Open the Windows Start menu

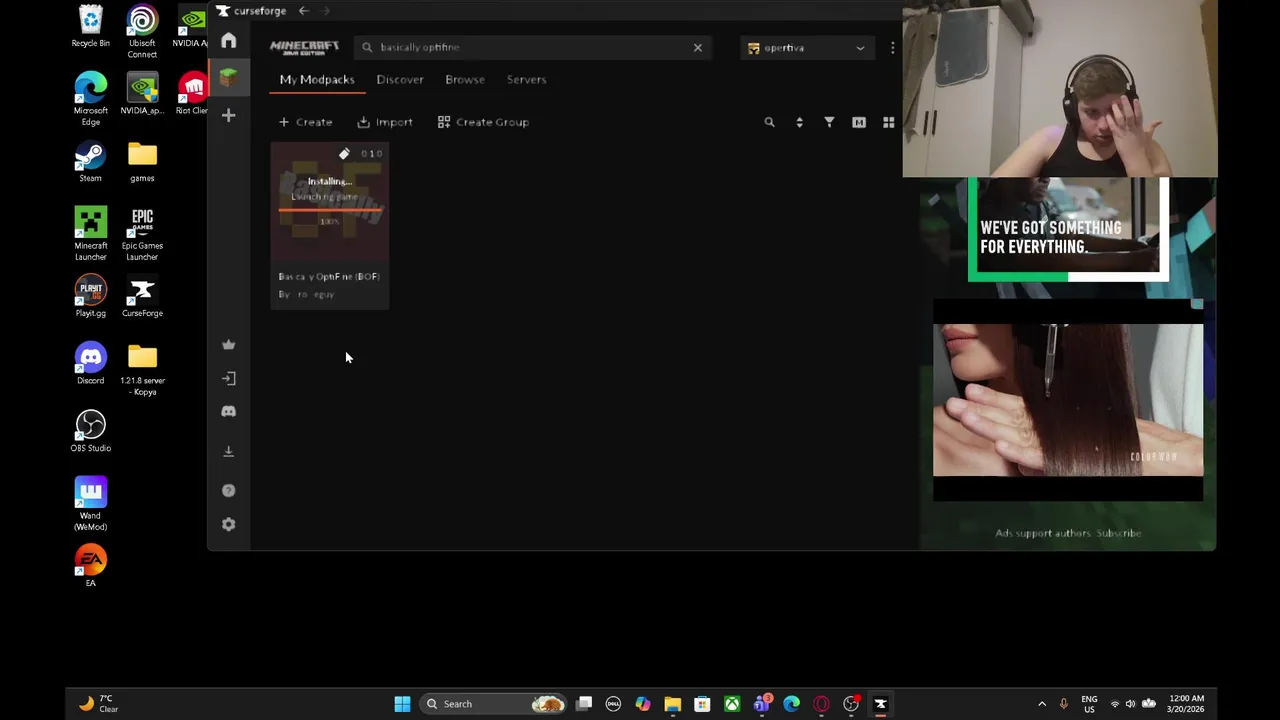[402, 704]
